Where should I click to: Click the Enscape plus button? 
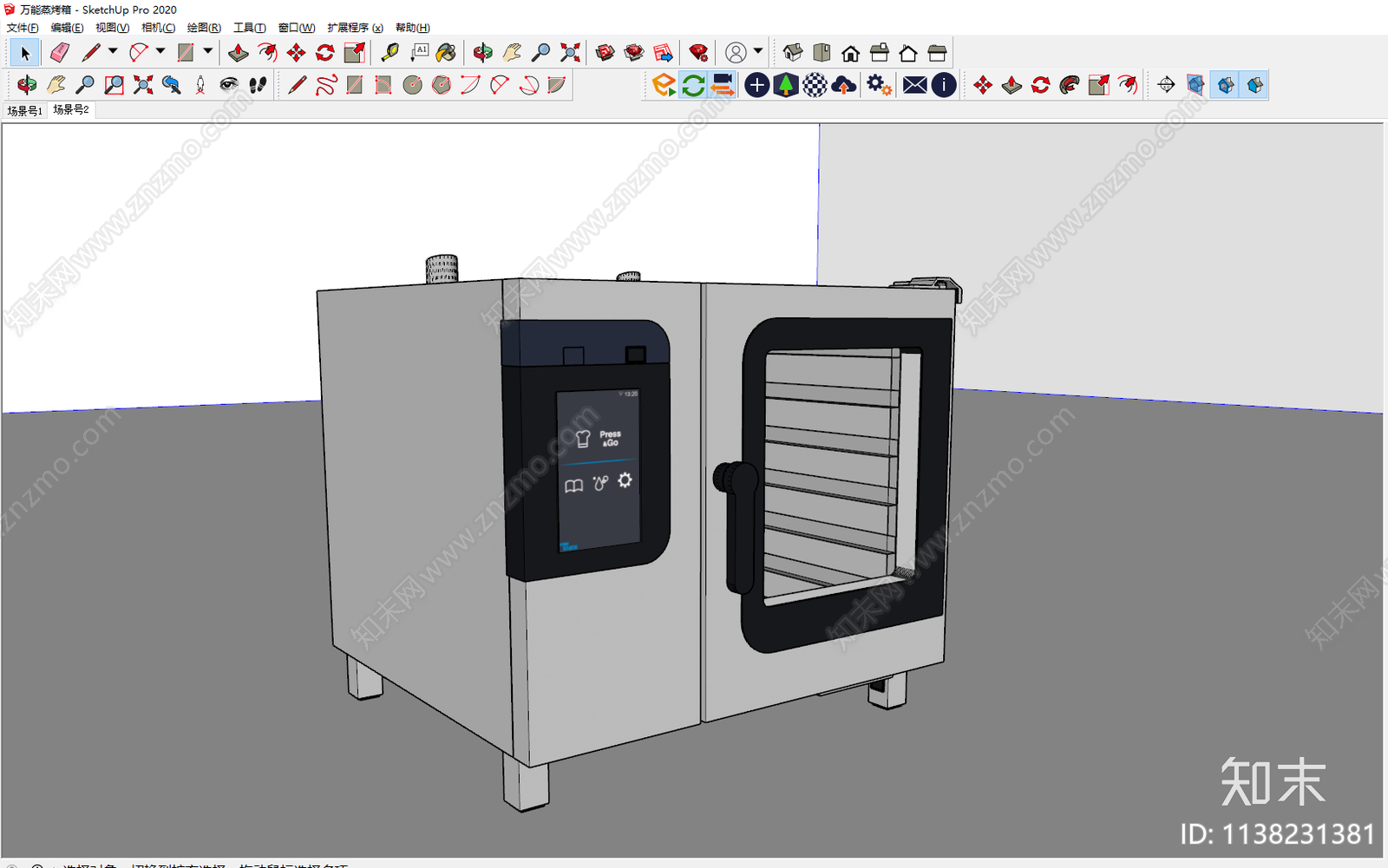pos(756,85)
